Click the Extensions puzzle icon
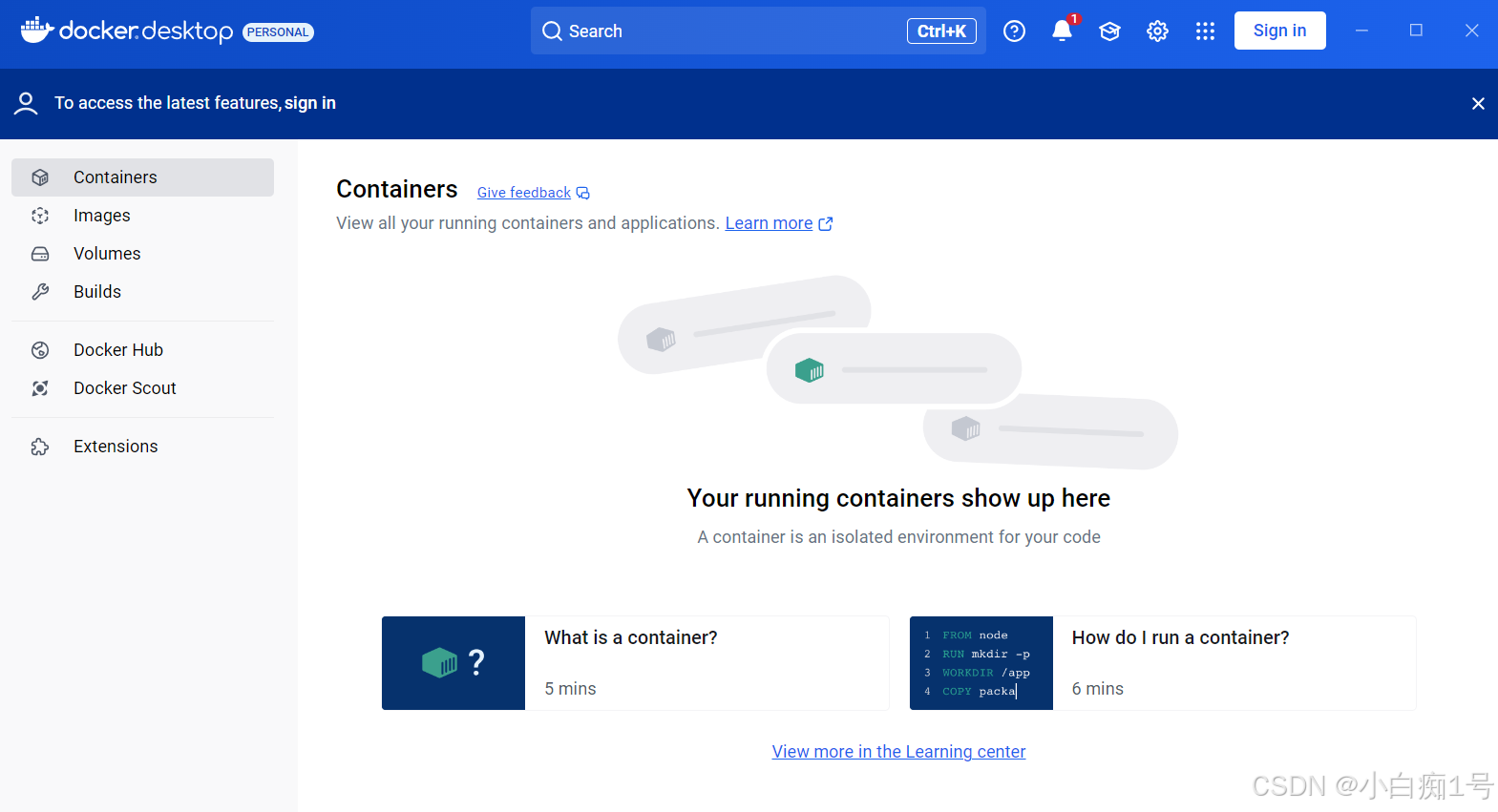 (x=40, y=447)
